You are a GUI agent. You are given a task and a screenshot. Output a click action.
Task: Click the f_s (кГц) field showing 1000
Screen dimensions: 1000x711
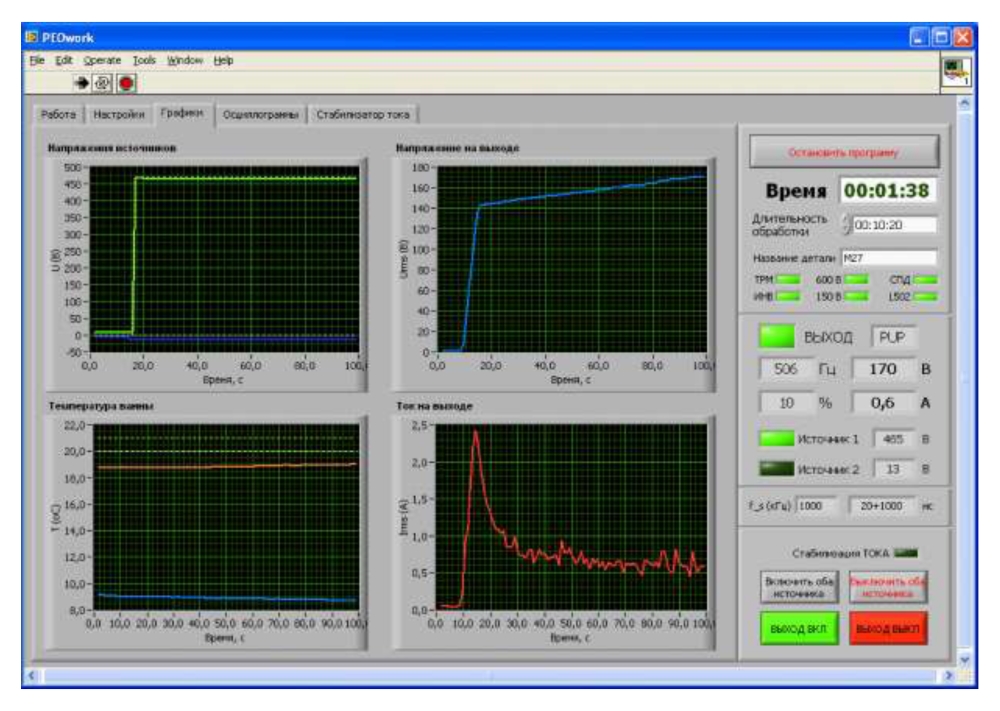817,506
